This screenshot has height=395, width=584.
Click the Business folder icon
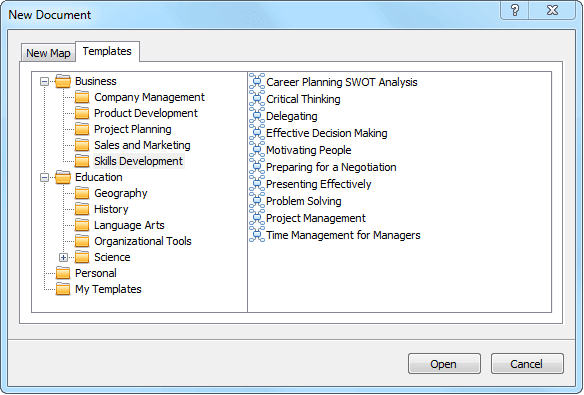coord(63,81)
